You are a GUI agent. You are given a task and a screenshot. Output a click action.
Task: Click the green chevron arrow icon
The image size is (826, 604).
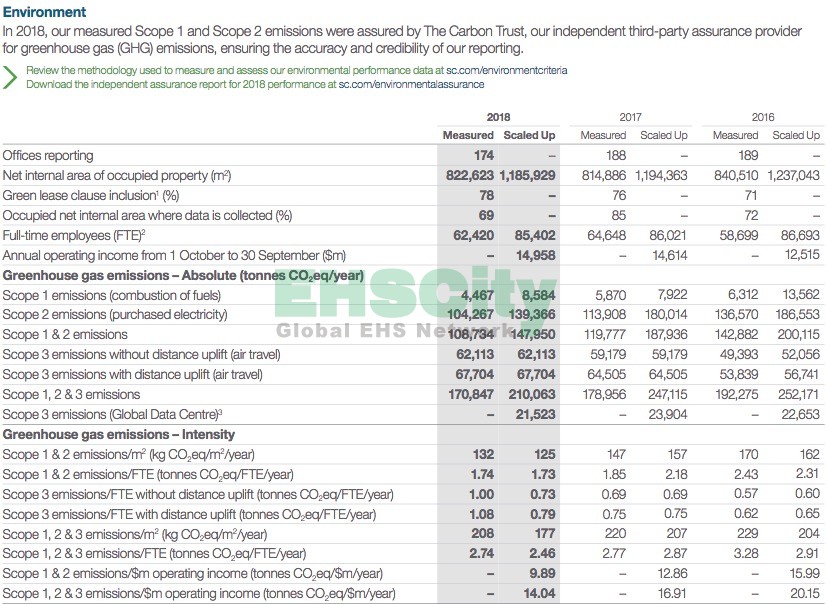pyautogui.click(x=10, y=77)
